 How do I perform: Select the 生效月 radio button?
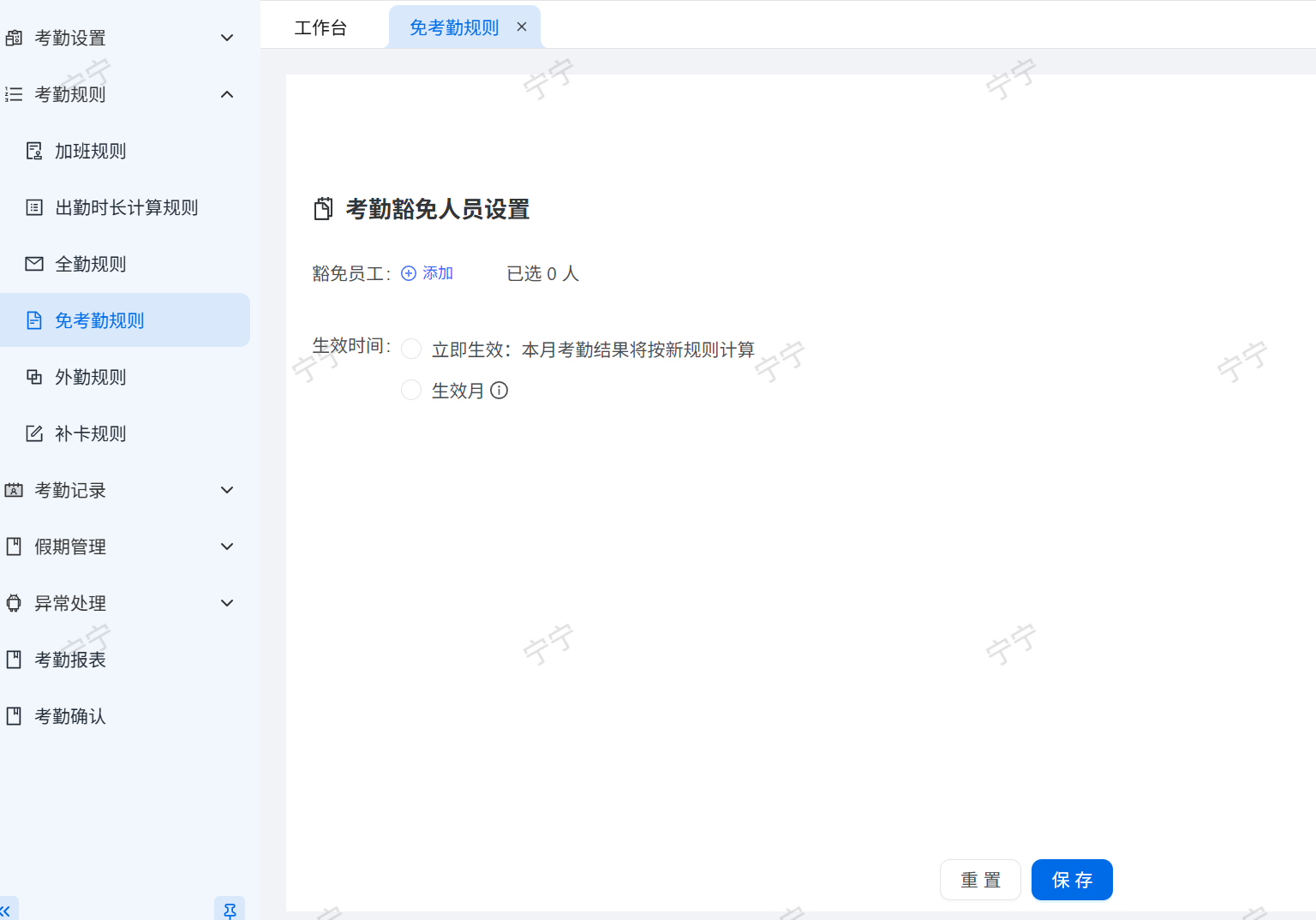(x=411, y=391)
